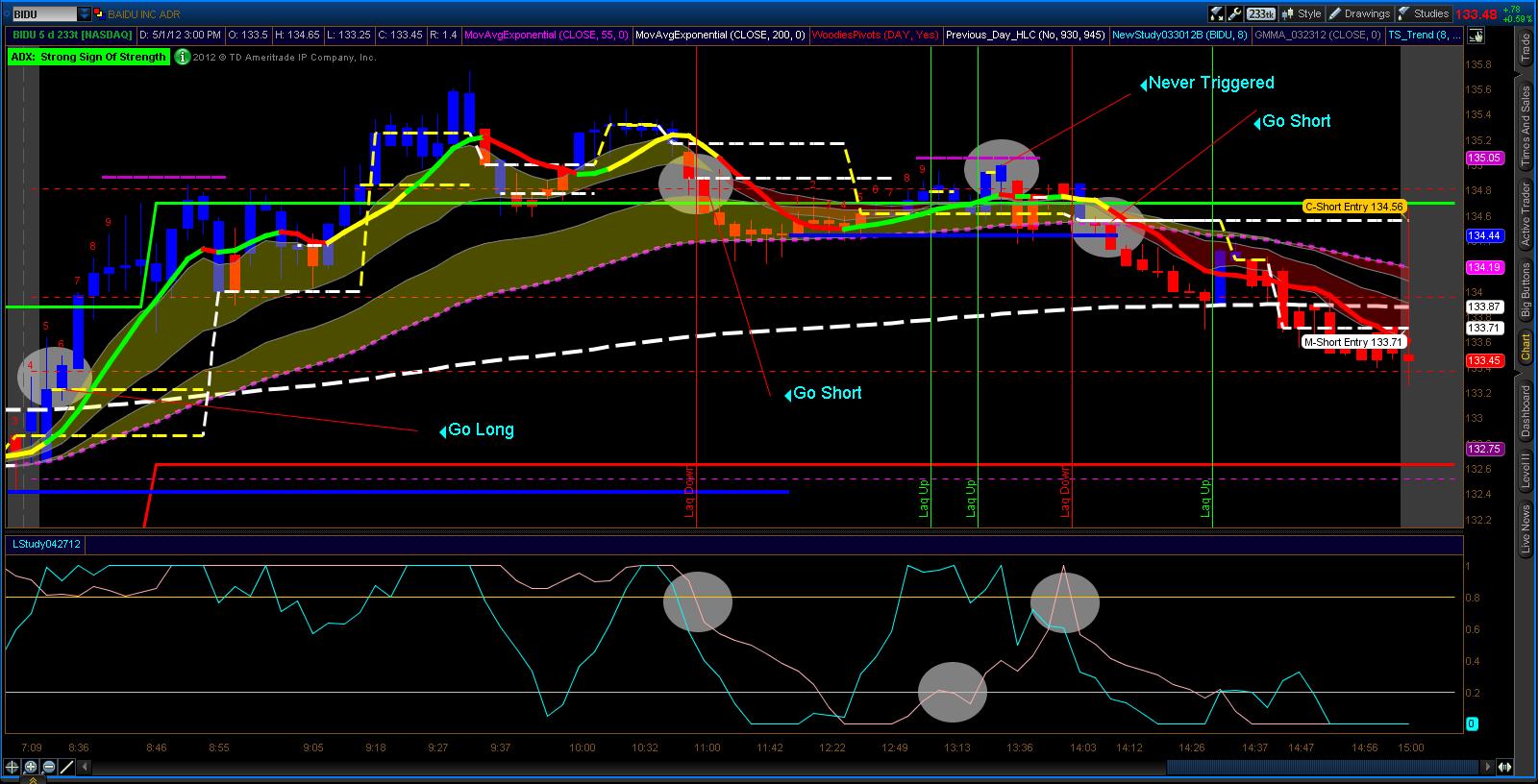The width and height of the screenshot is (1538, 784).
Task: Click the red-yellow-blue symbol link icon
Action: pos(99,14)
